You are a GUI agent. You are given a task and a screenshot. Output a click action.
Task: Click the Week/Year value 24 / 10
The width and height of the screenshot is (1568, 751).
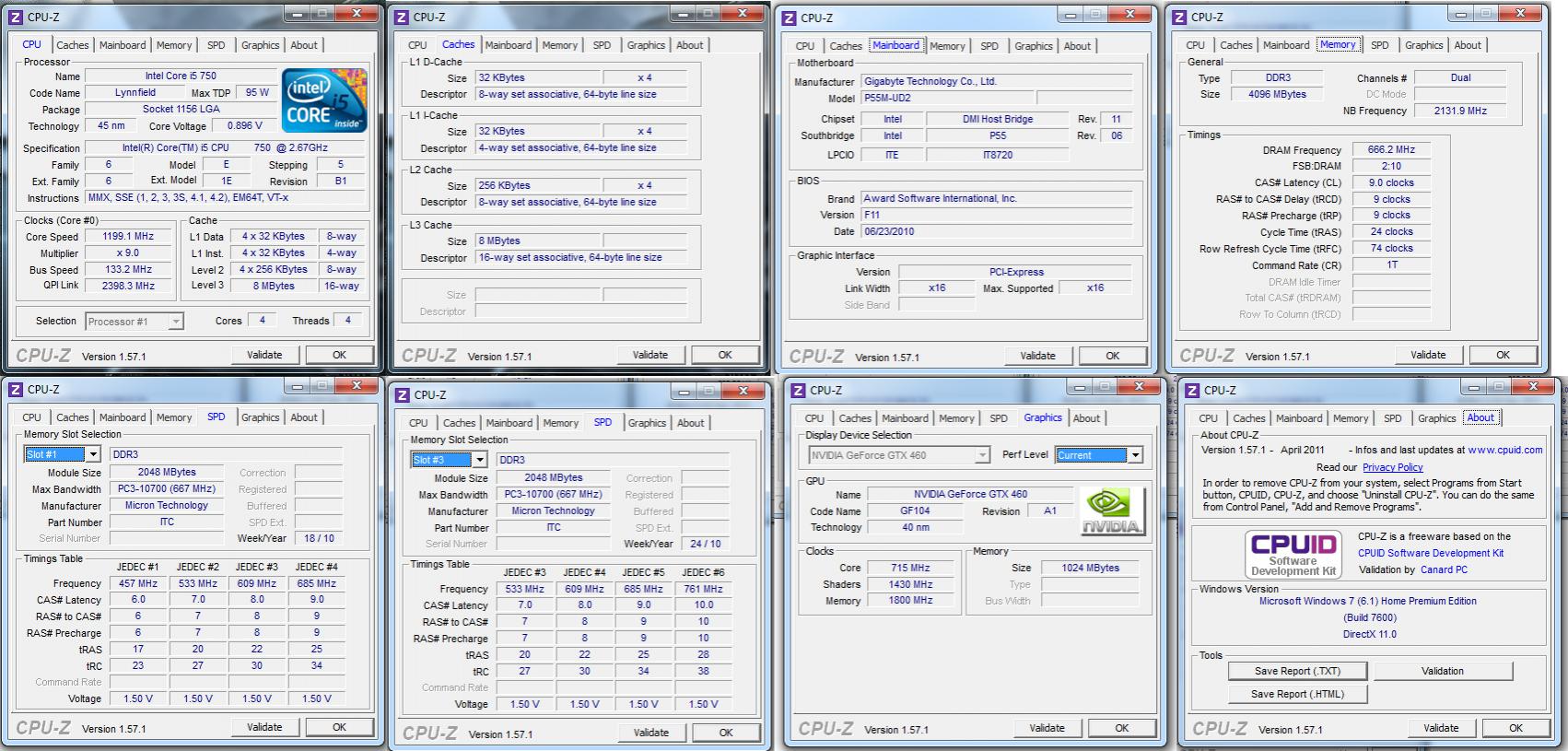click(x=705, y=544)
